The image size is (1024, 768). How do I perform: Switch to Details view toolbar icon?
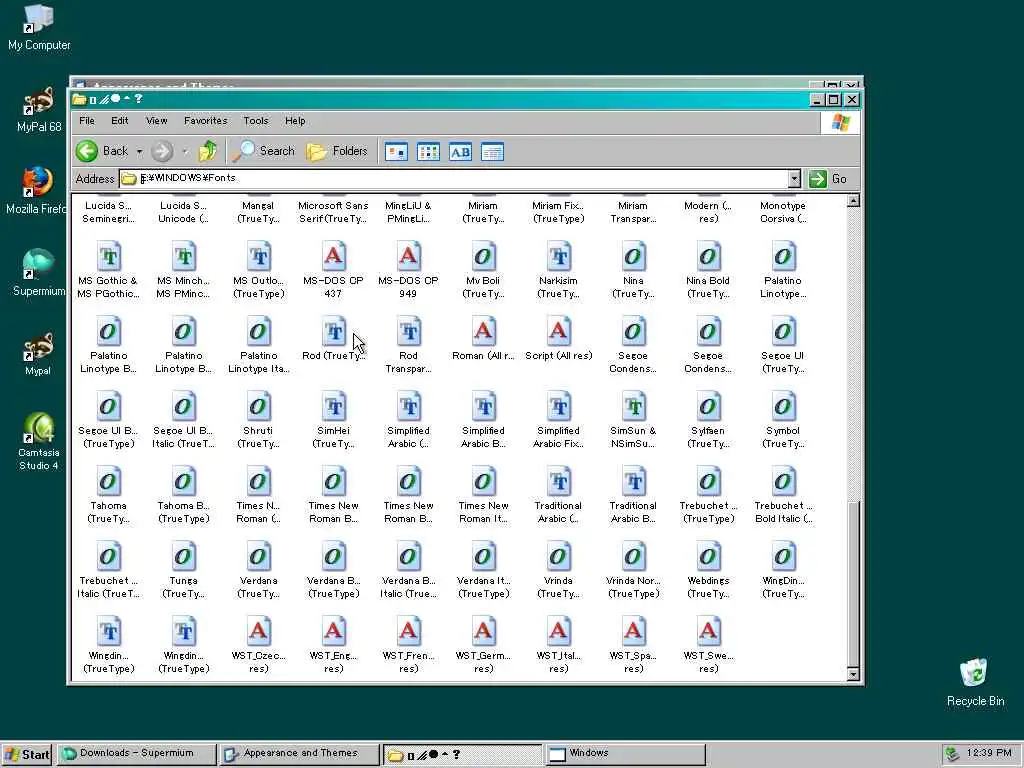click(492, 152)
